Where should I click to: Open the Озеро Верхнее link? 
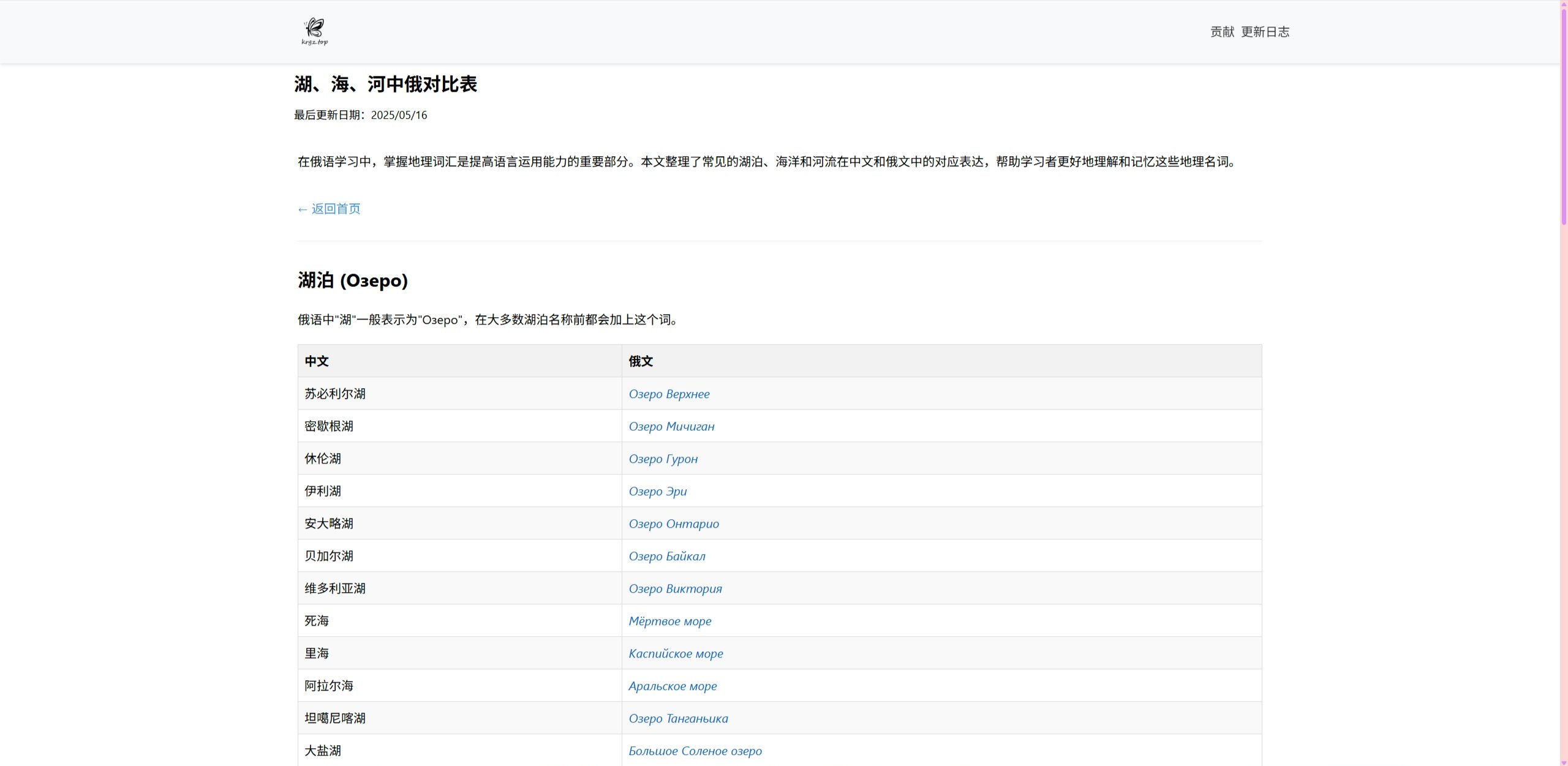669,394
